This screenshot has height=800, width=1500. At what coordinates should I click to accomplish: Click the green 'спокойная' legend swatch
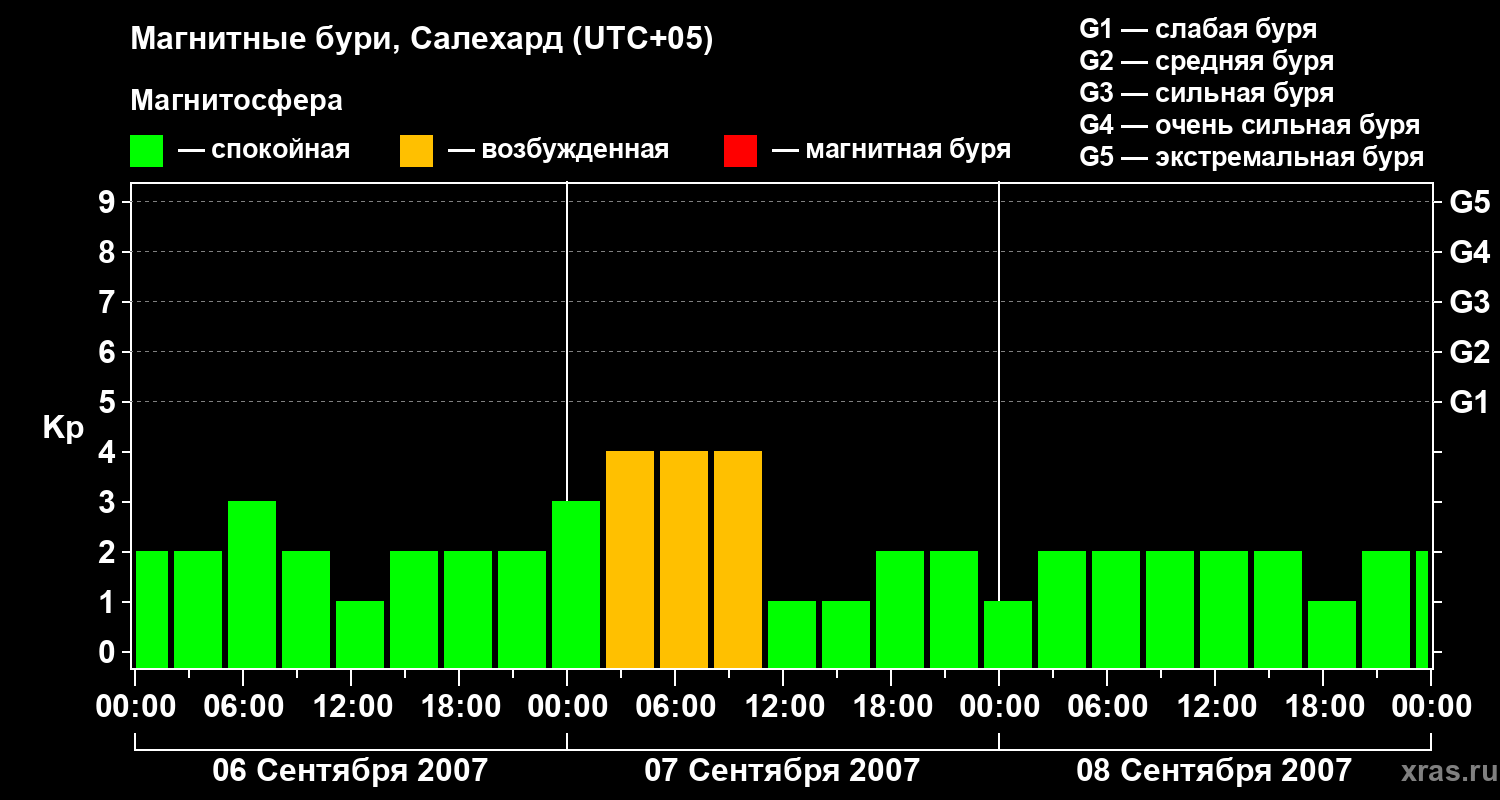tap(147, 151)
